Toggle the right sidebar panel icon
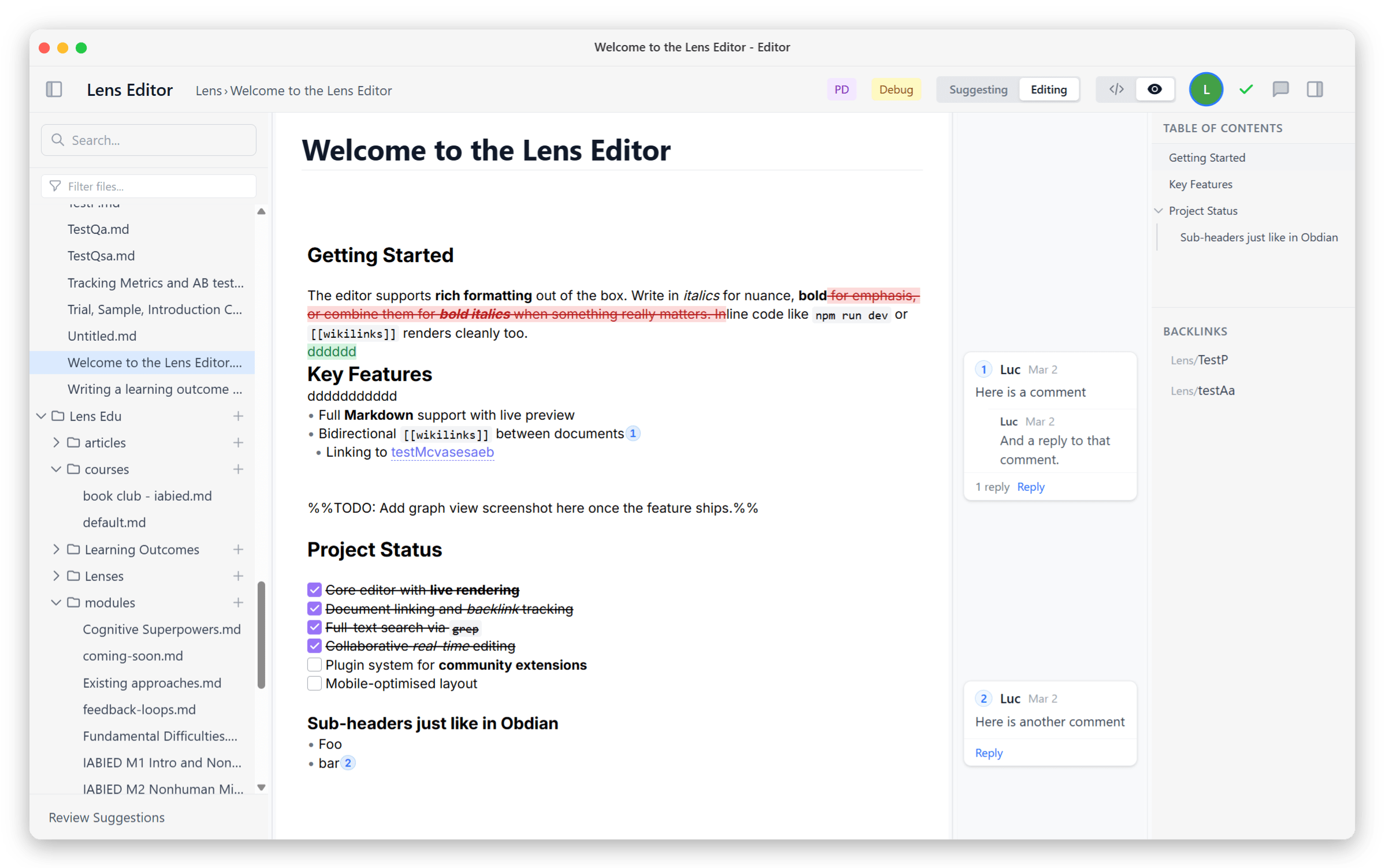This screenshot has width=1385, height=868. pos(1315,90)
